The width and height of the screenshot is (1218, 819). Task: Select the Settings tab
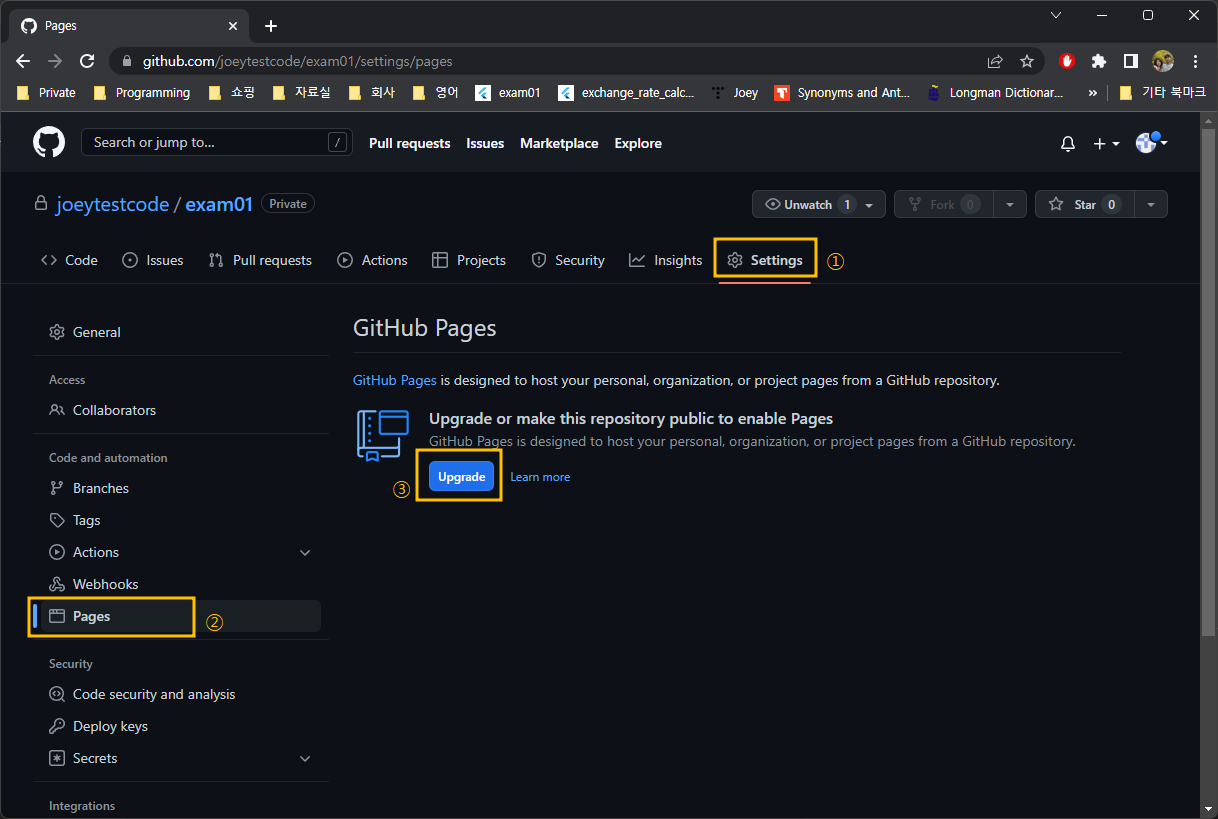click(x=765, y=260)
